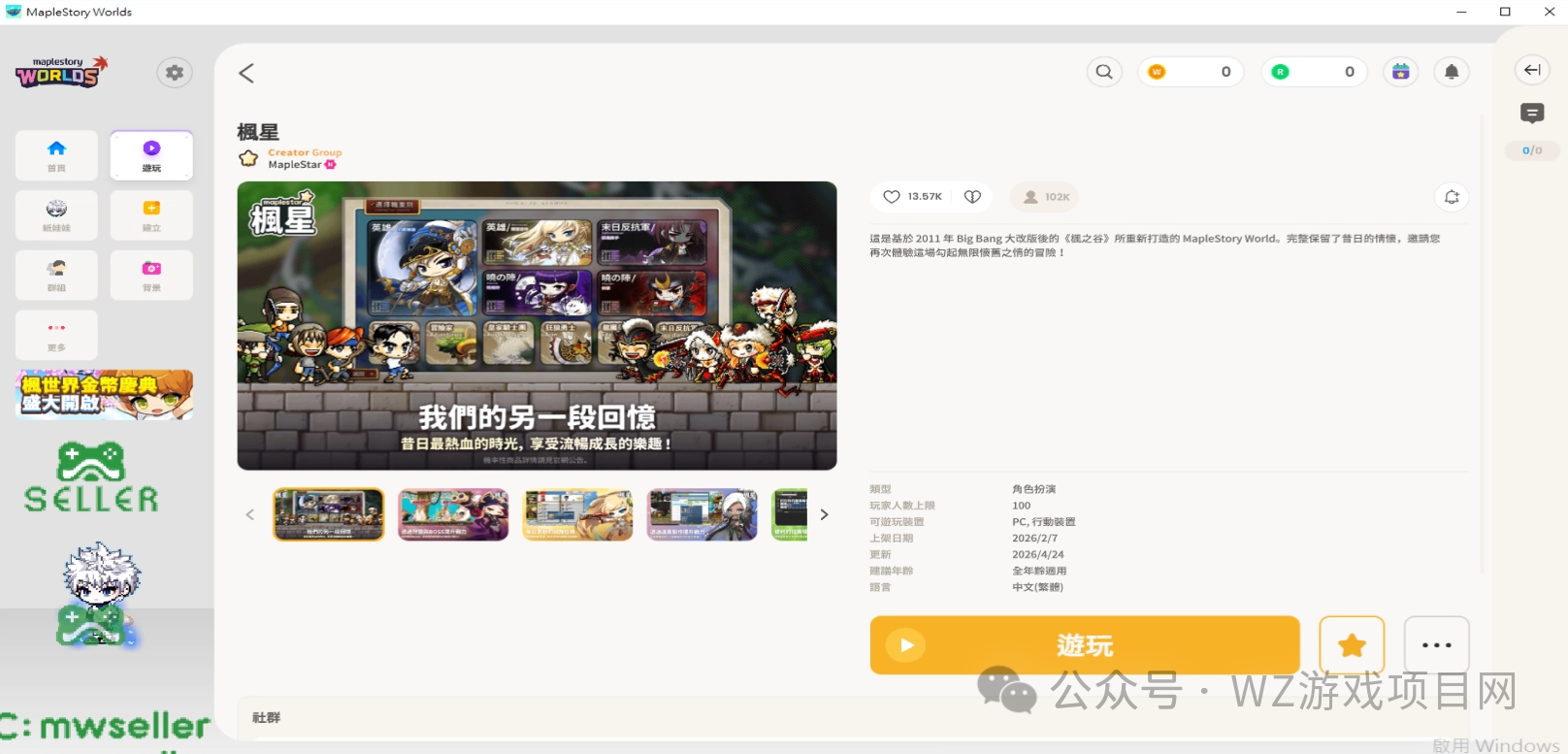This screenshot has height=754, width=1568.
Task: Open the three-dots more options menu
Action: [1436, 645]
